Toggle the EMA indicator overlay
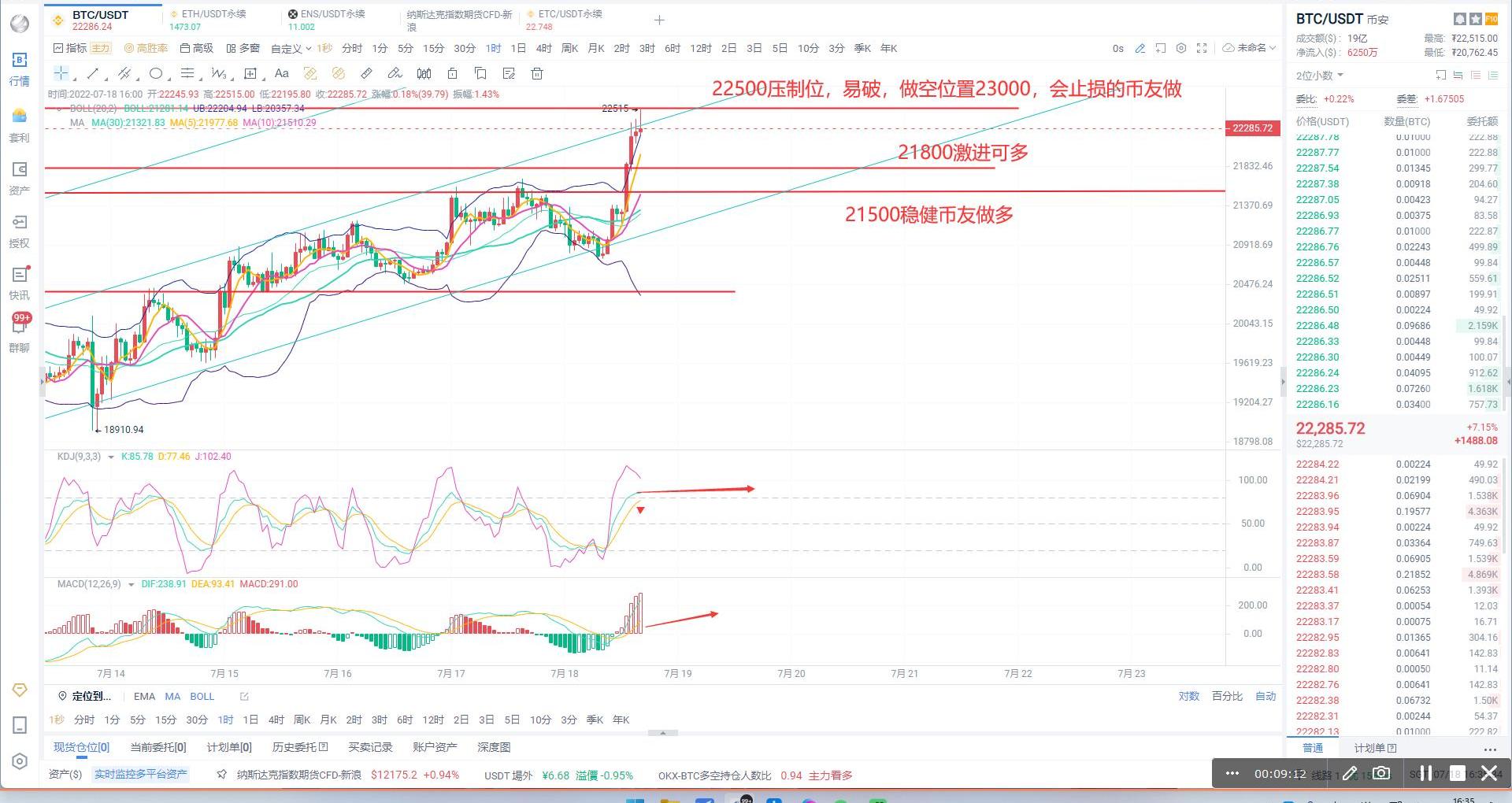This screenshot has width=1512, height=803. 144,696
